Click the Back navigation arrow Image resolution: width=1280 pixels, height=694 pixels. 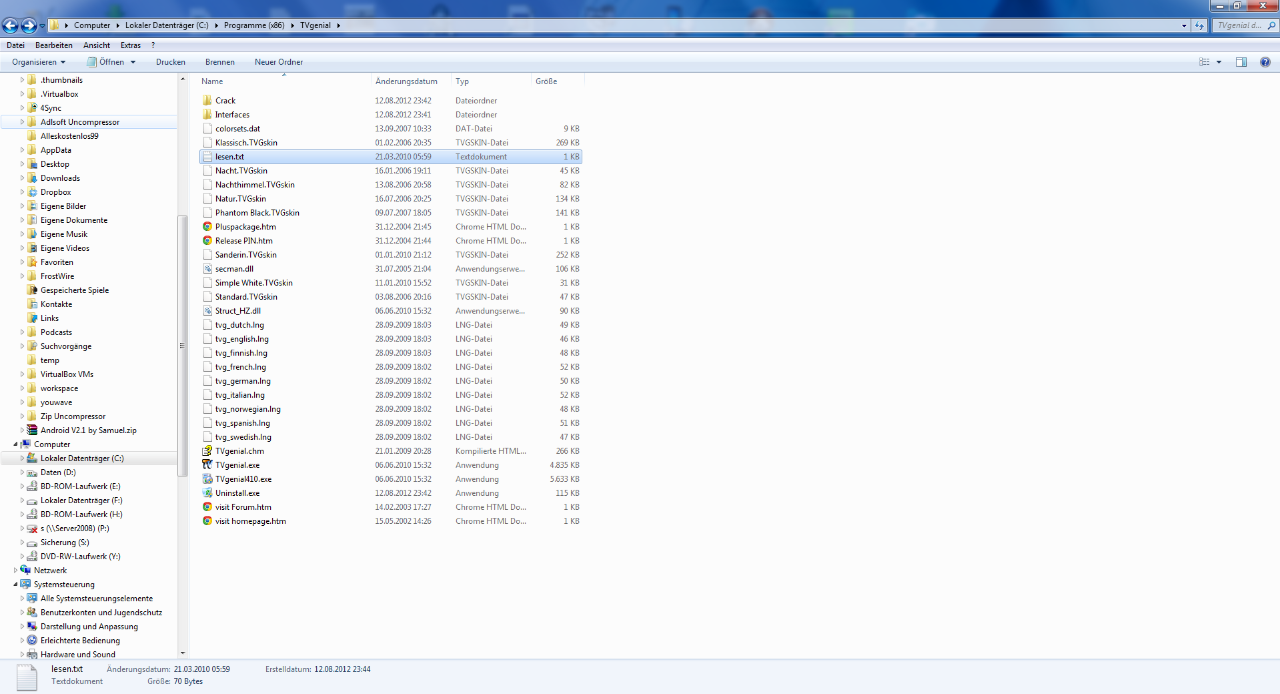coord(10,25)
